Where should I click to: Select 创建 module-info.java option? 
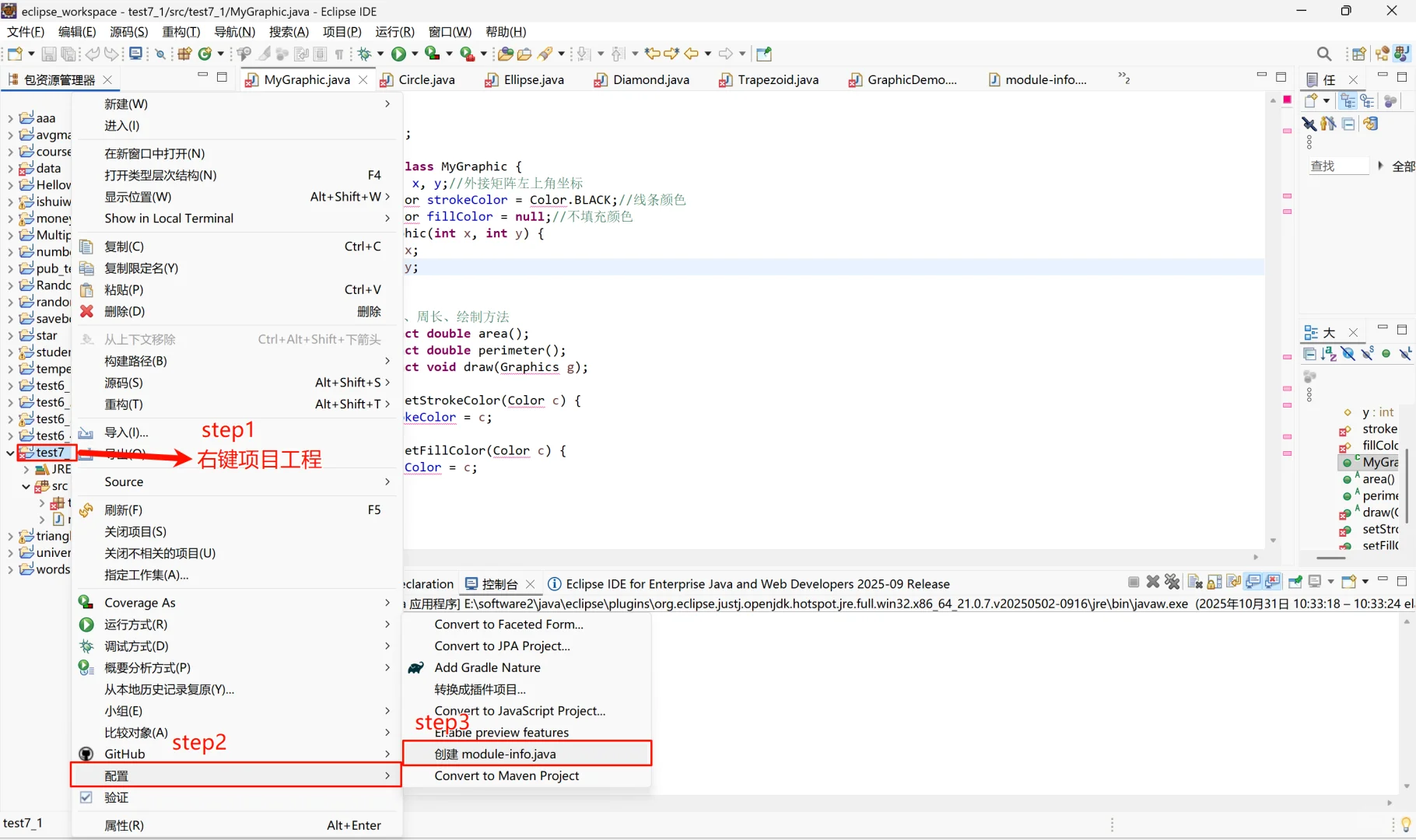[x=496, y=754]
